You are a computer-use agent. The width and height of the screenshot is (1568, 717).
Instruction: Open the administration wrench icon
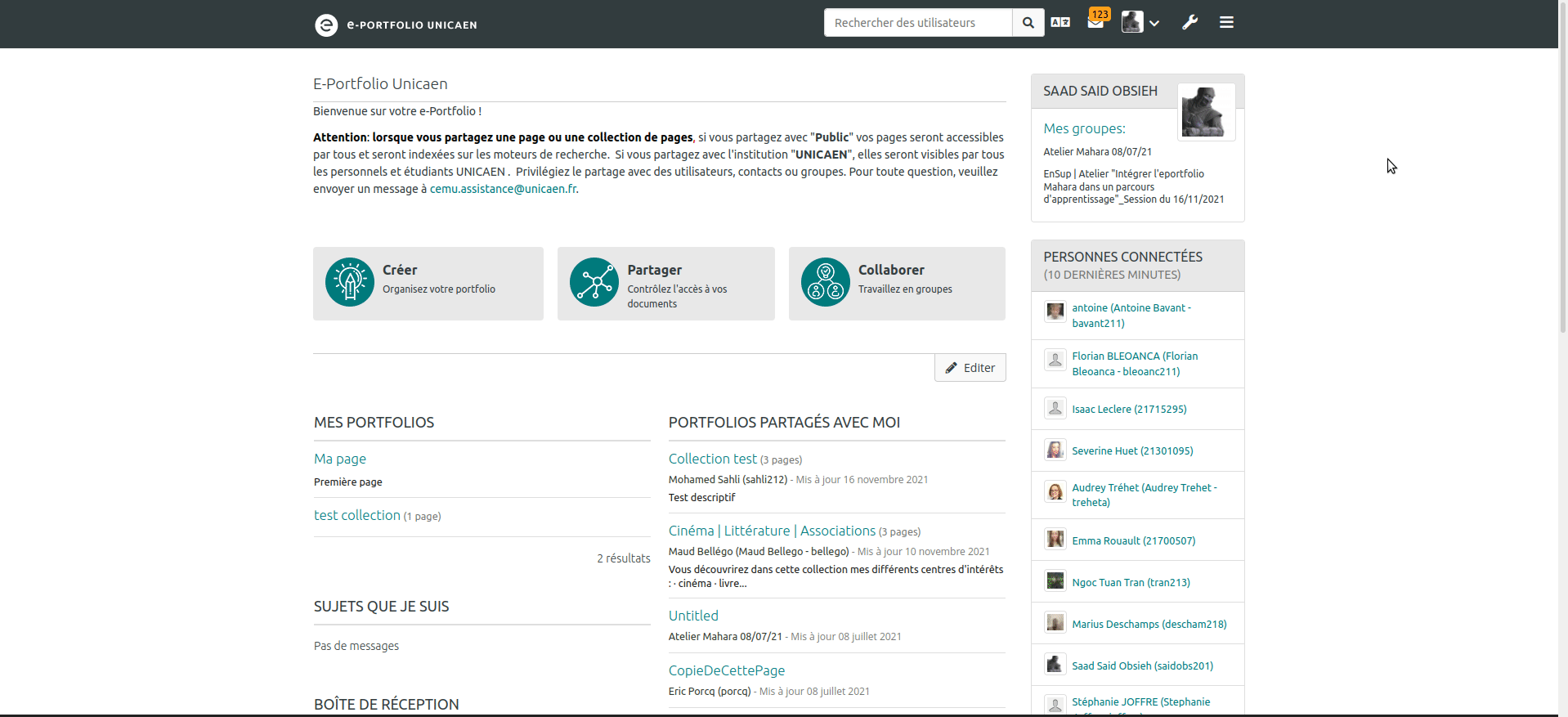tap(1189, 23)
